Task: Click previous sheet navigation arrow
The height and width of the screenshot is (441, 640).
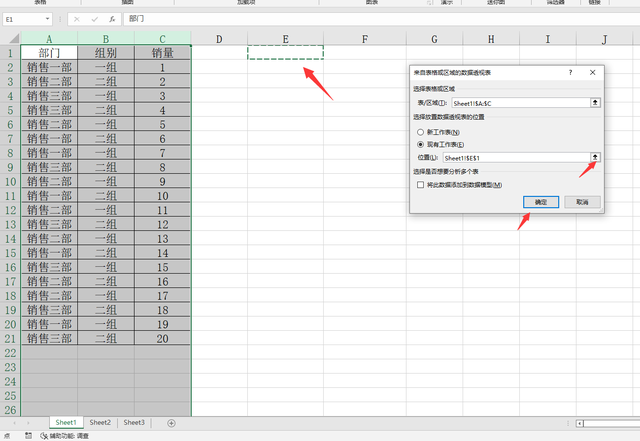Action: (15, 423)
